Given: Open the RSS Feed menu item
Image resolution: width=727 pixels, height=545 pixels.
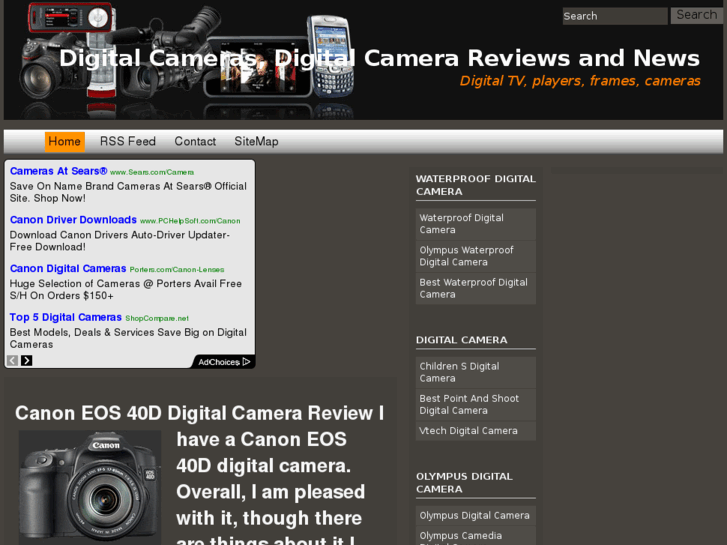Looking at the screenshot, I should [x=128, y=141].
